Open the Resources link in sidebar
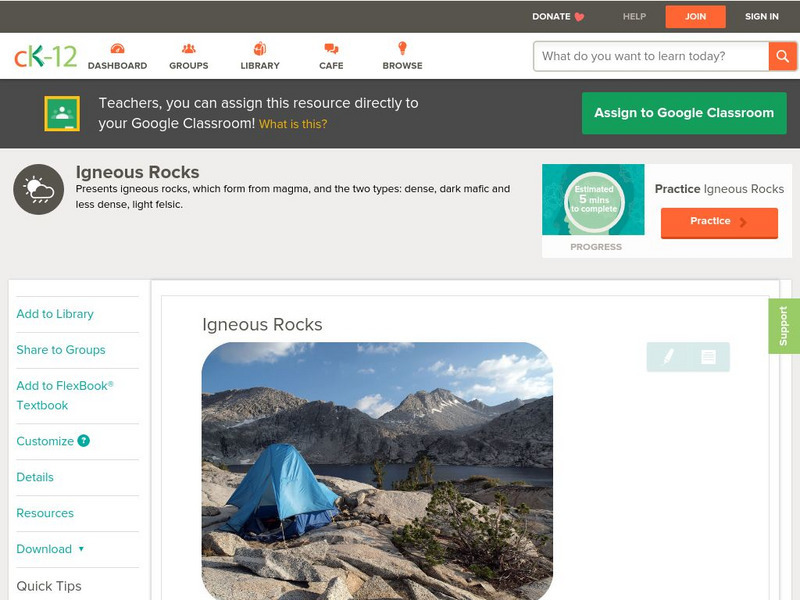The width and height of the screenshot is (800, 600). pos(45,513)
